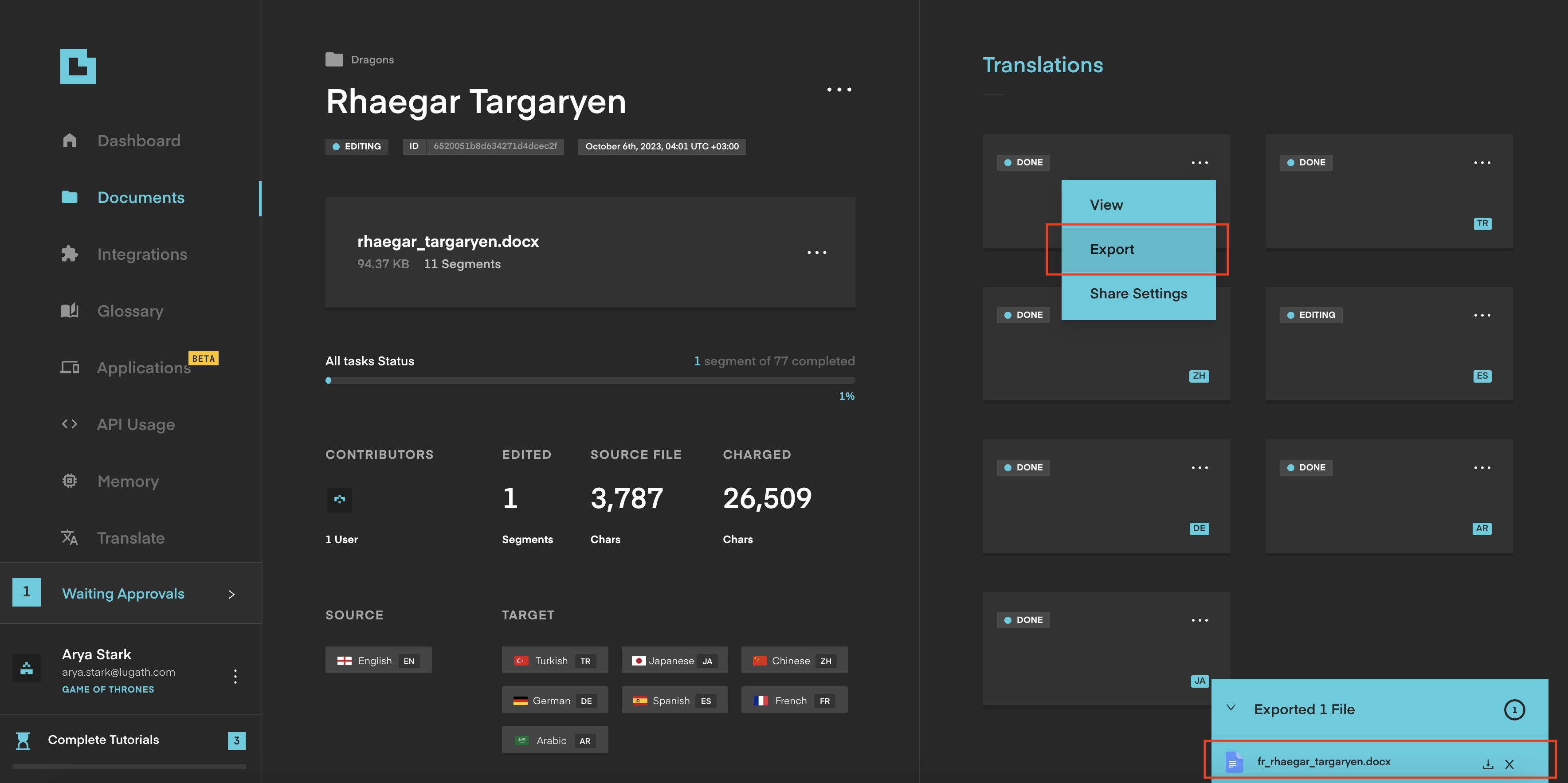The height and width of the screenshot is (783, 1568).
Task: Open options menu on the JA translation card
Action: 1200,620
